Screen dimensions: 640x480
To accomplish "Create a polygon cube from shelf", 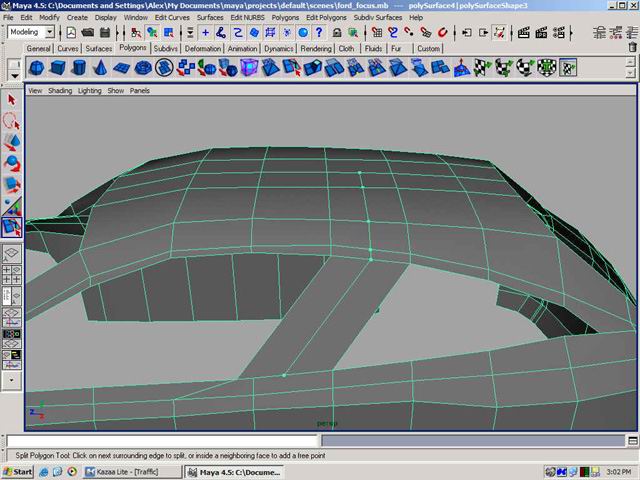I will [x=59, y=68].
